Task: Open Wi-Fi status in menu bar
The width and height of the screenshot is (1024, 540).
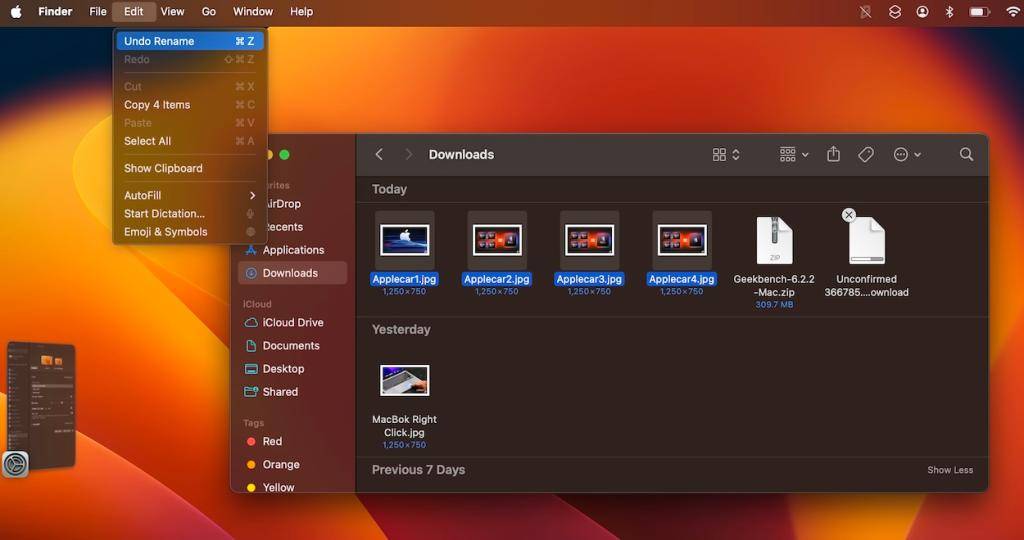Action: coord(1012,12)
